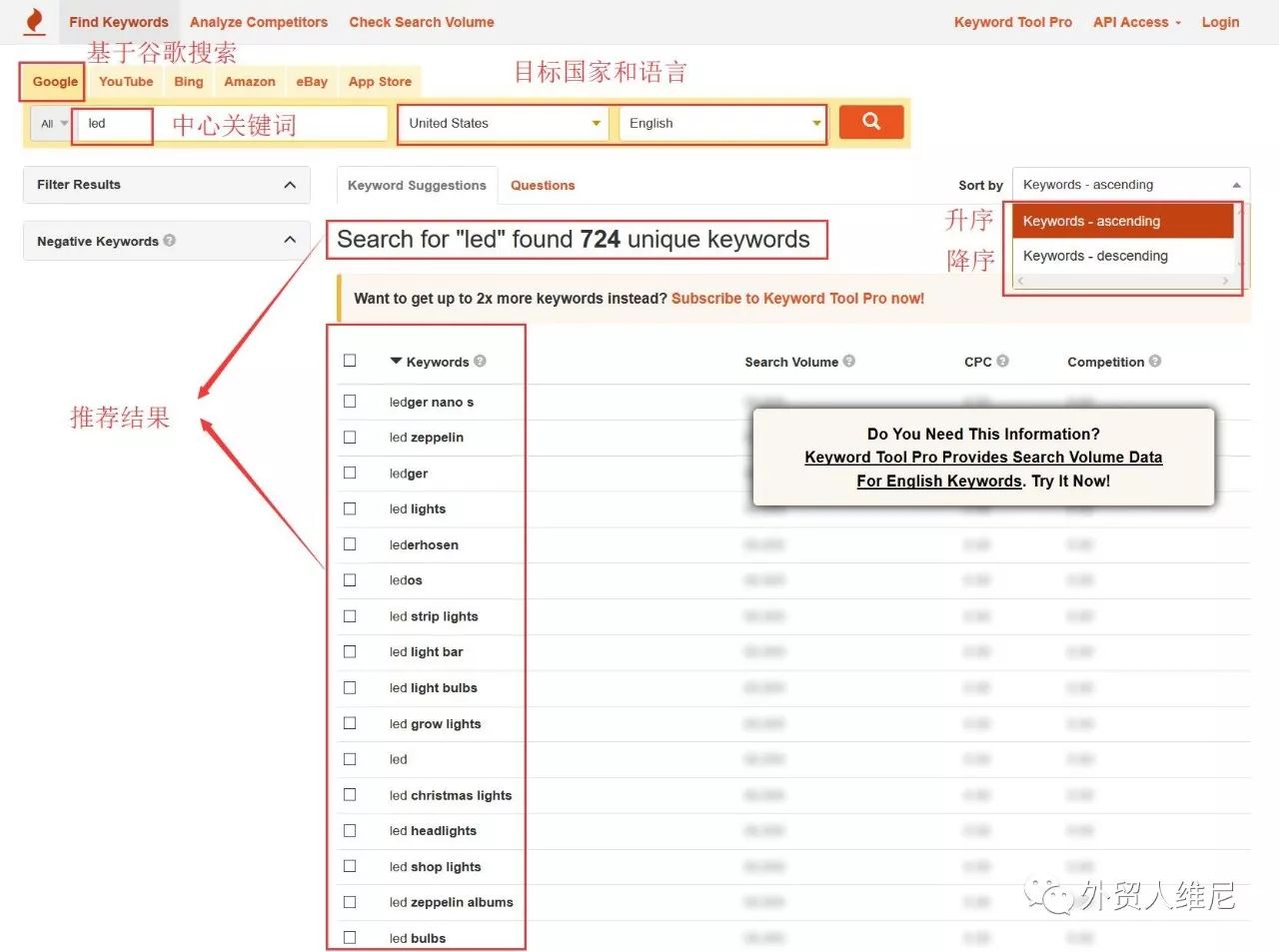Click the Keywords column sort triangle
The image size is (1279, 952).
[x=396, y=361]
